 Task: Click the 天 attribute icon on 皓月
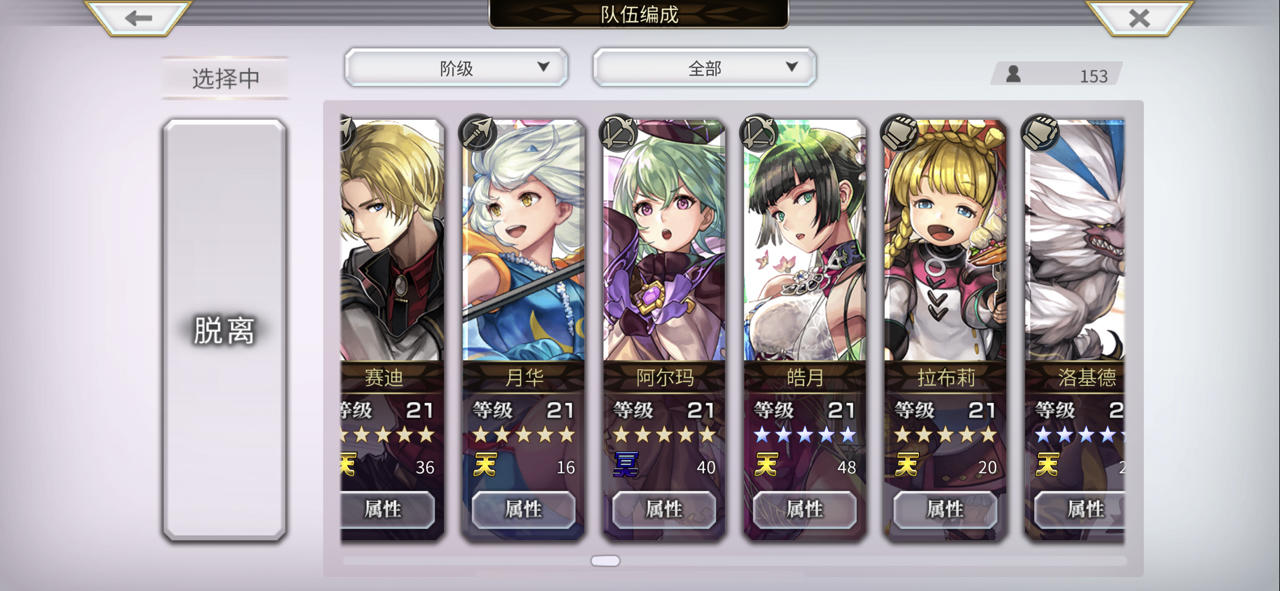point(766,465)
